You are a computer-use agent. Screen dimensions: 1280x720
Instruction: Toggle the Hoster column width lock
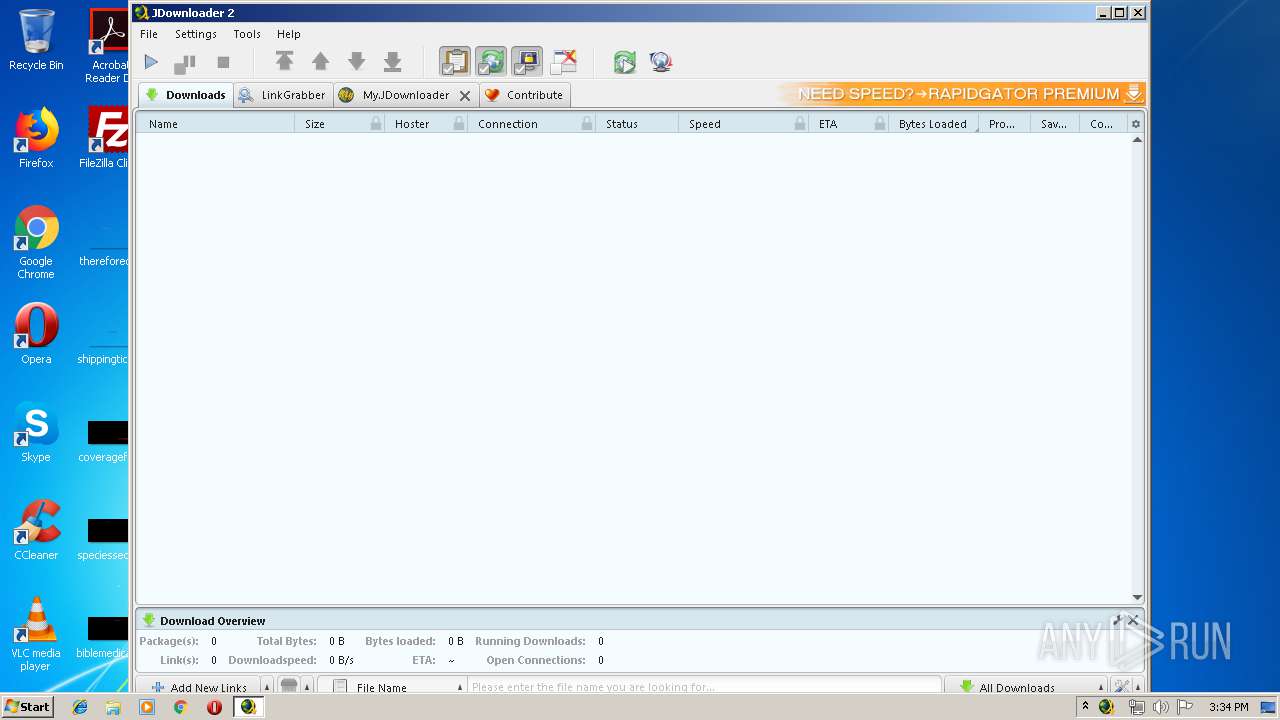459,124
